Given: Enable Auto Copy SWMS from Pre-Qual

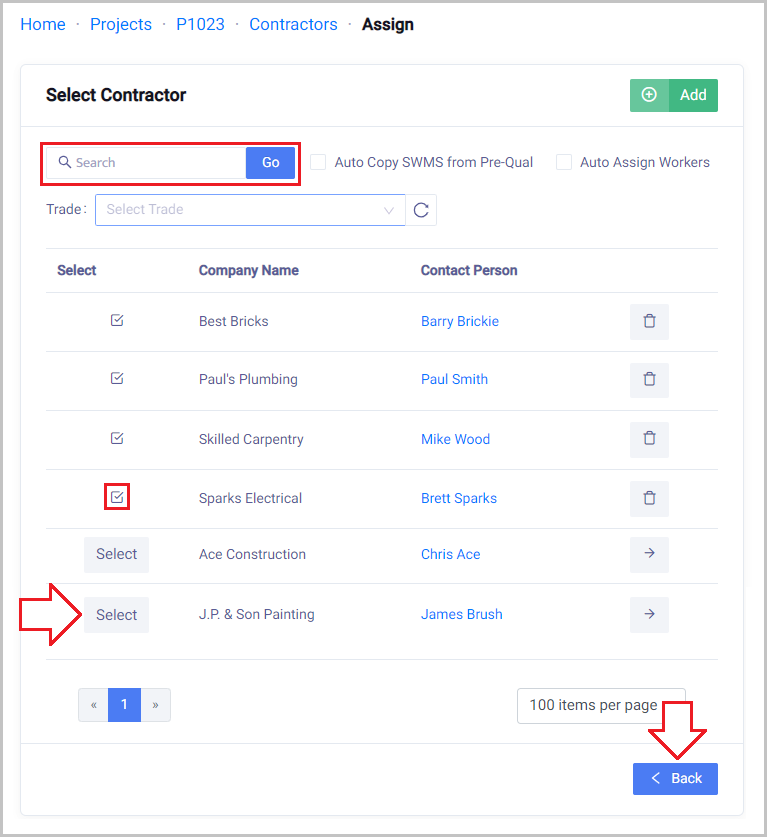Looking at the screenshot, I should [x=318, y=162].
